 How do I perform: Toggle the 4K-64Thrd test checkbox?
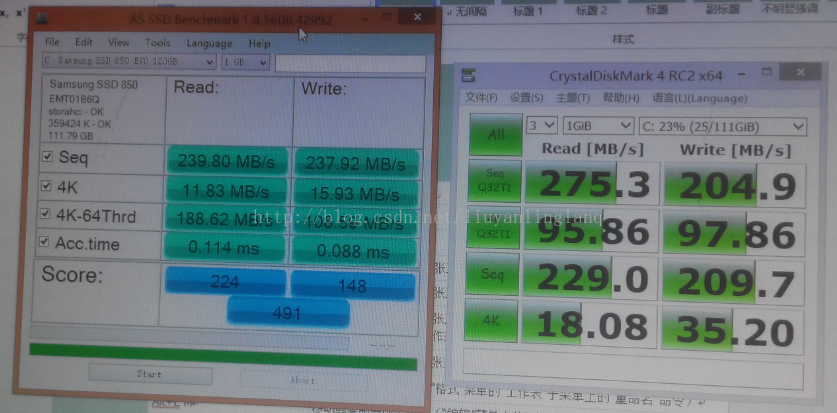tap(45, 215)
